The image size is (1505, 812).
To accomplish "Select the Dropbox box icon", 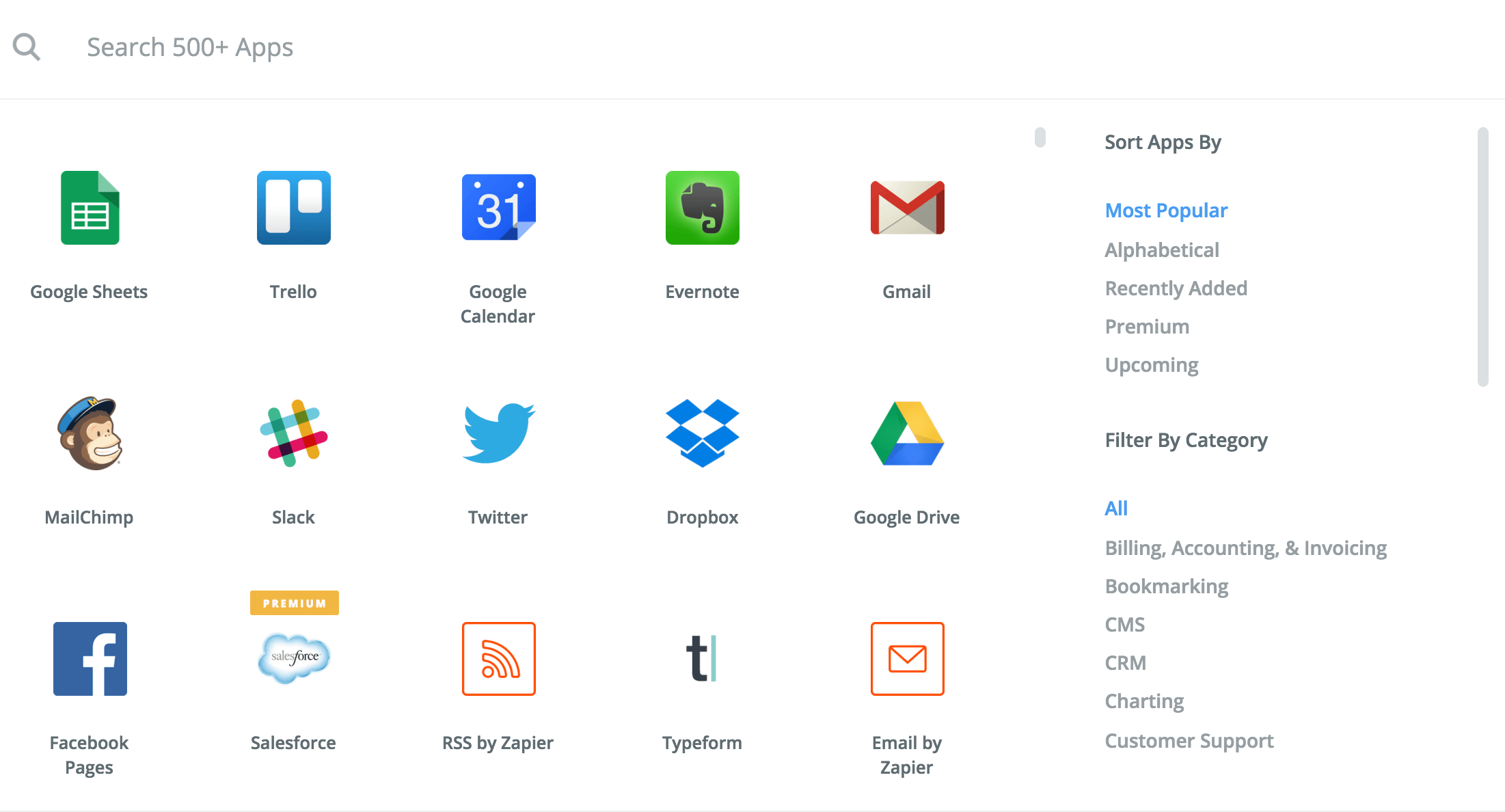I will click(x=703, y=433).
